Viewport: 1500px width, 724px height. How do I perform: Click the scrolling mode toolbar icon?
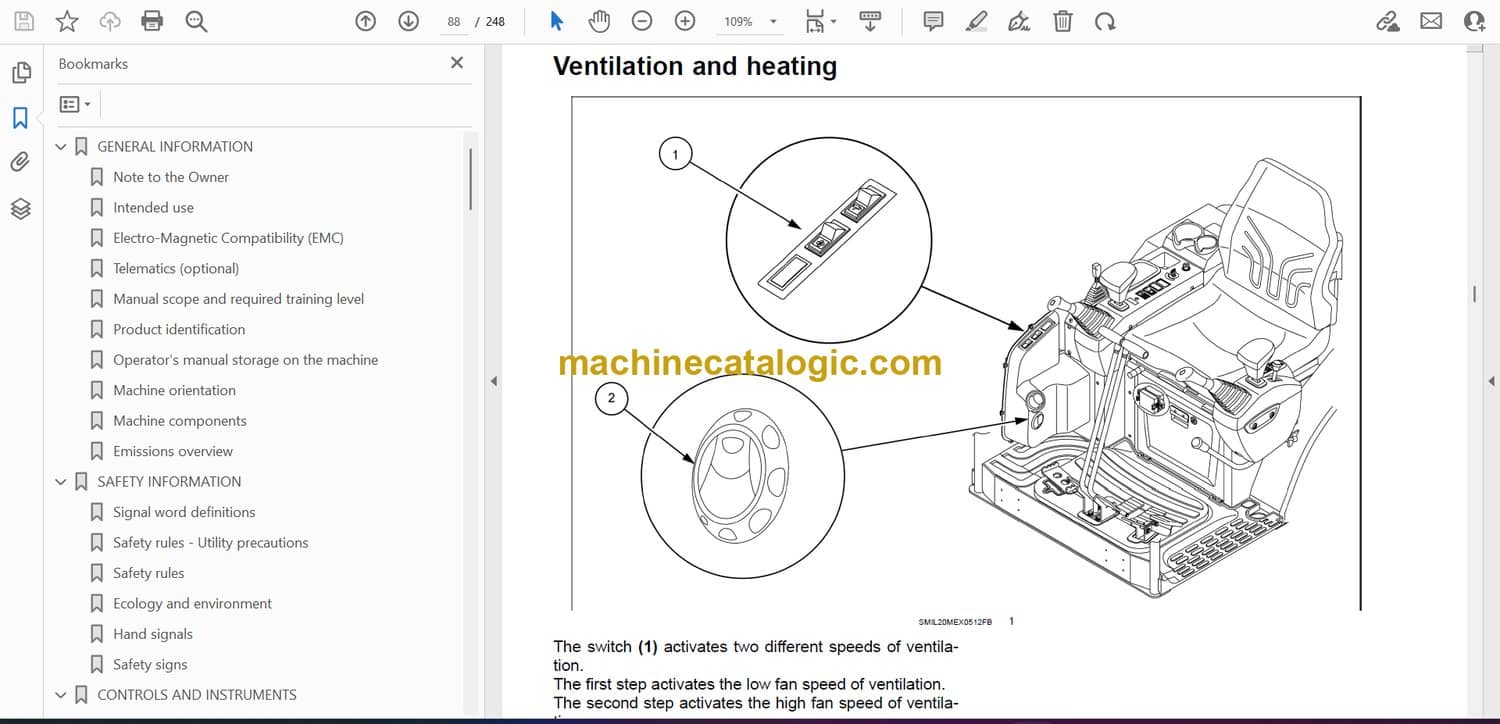[870, 21]
